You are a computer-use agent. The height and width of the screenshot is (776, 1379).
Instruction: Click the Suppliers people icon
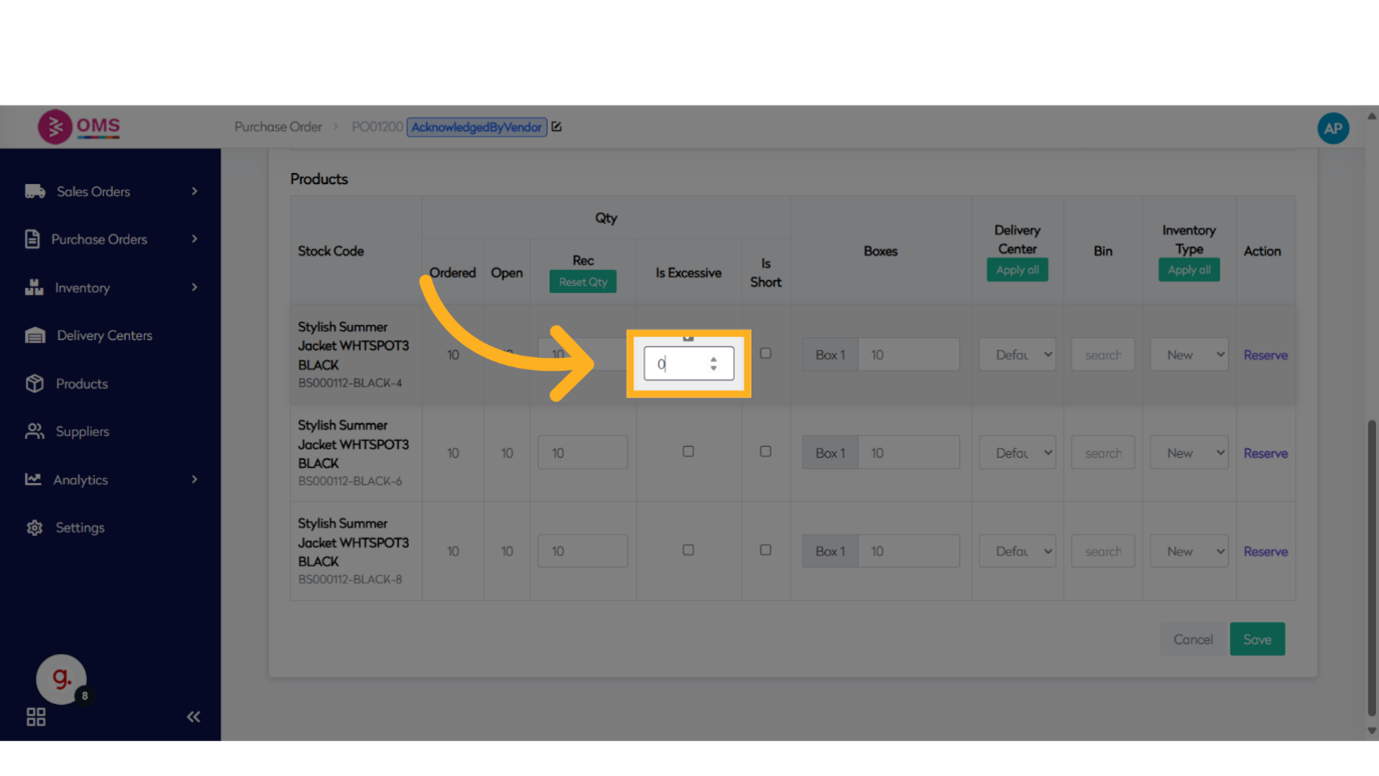click(x=35, y=432)
